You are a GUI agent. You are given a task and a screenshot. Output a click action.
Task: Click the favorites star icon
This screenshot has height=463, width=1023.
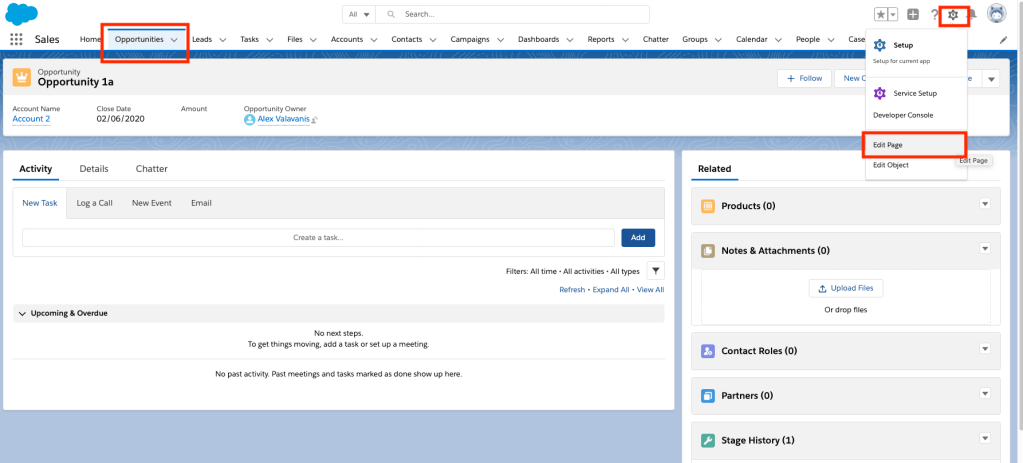pyautogui.click(x=880, y=15)
